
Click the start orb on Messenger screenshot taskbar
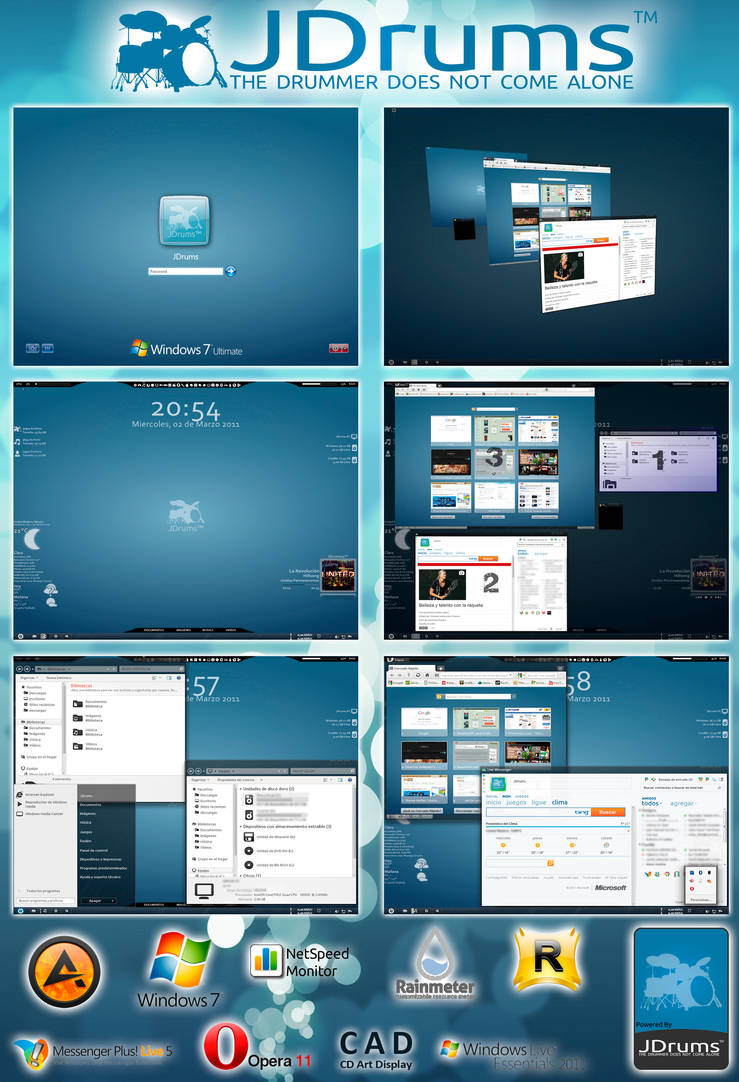(x=391, y=911)
